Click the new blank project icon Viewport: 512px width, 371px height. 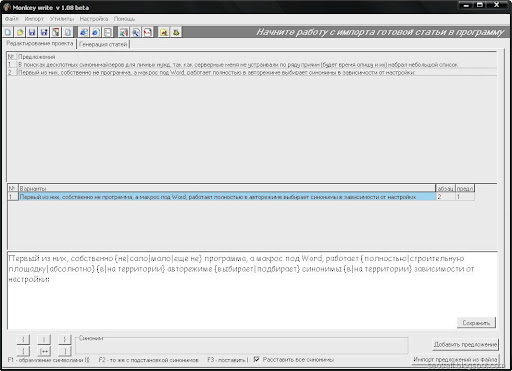pos(8,32)
